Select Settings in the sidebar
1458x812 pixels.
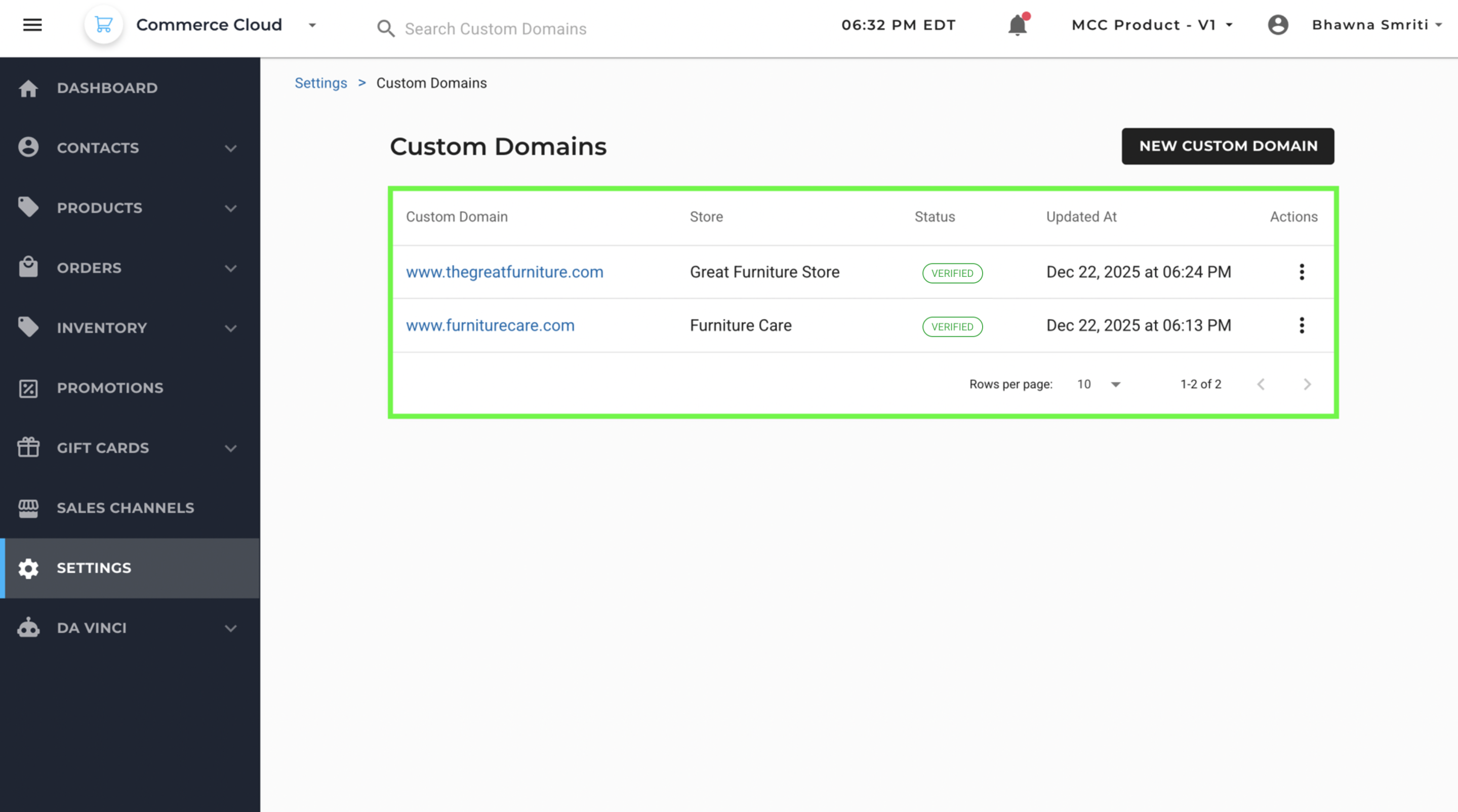tap(130, 567)
